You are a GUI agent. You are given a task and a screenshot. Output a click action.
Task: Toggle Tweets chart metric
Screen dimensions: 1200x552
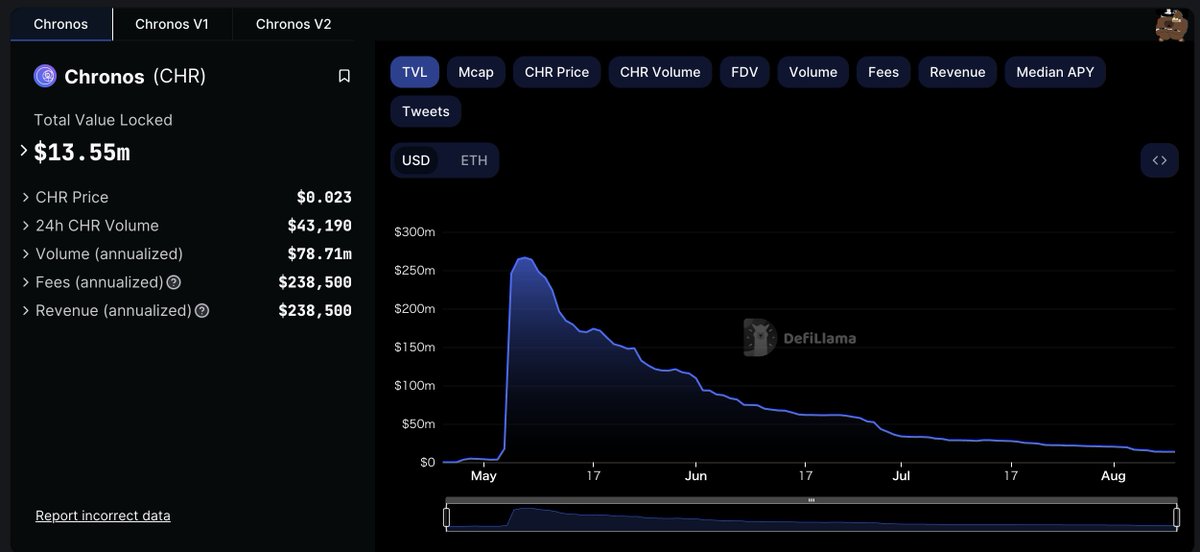[426, 111]
